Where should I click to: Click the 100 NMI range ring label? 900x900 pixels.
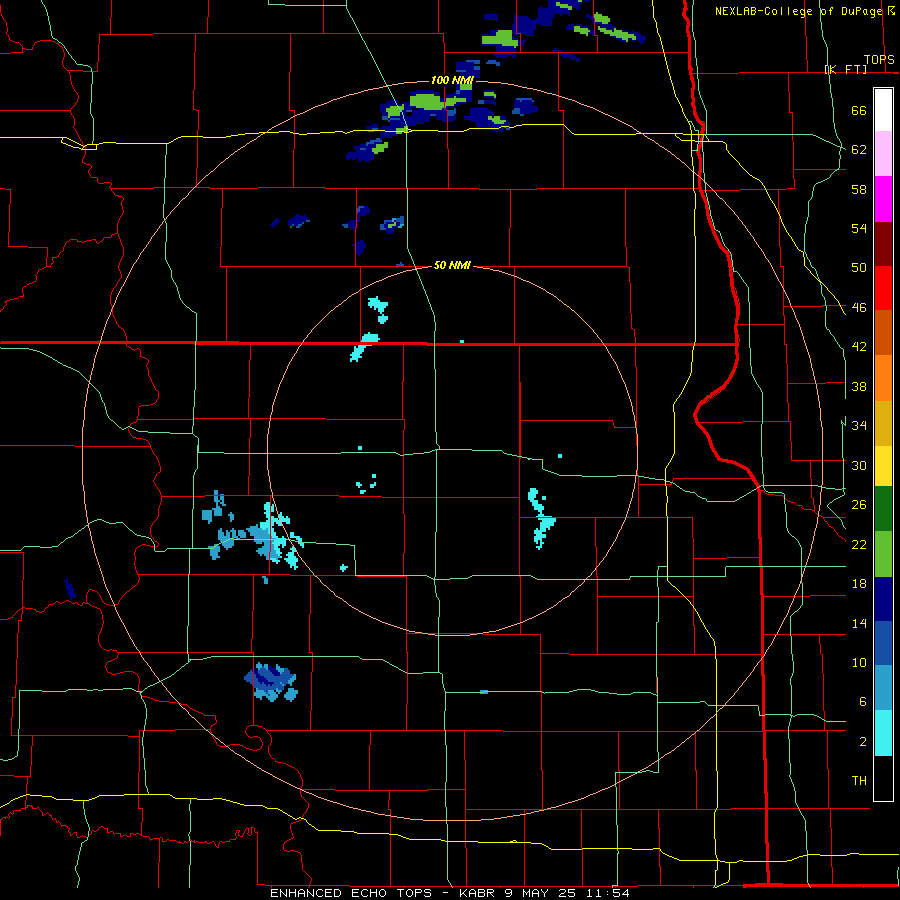point(452,80)
